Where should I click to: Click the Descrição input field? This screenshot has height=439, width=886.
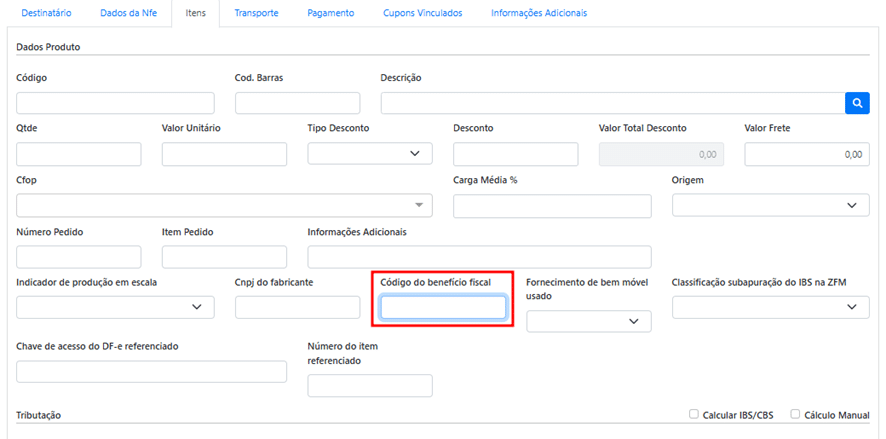click(612, 103)
